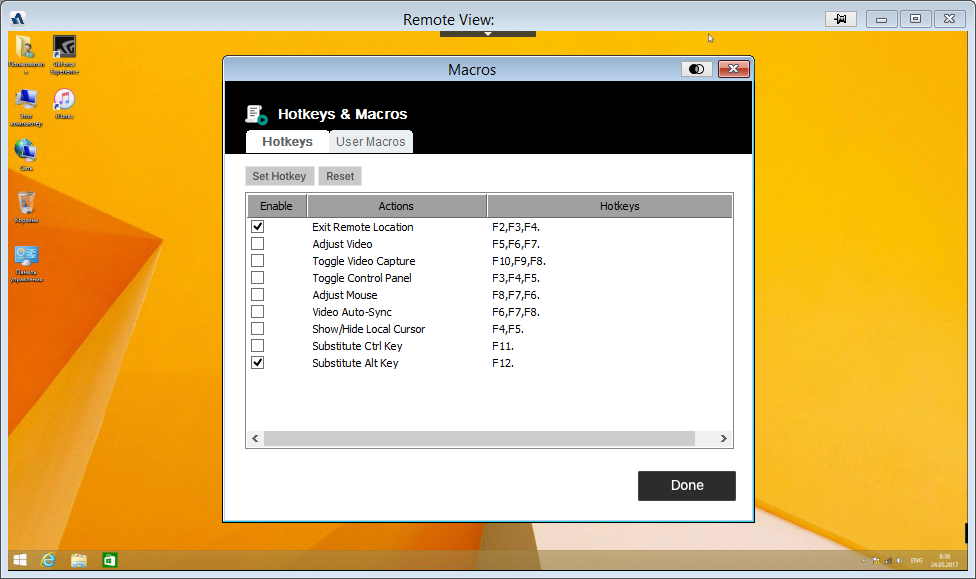Select the Exit Remote Location action row
This screenshot has height=579, width=976.
click(x=363, y=227)
